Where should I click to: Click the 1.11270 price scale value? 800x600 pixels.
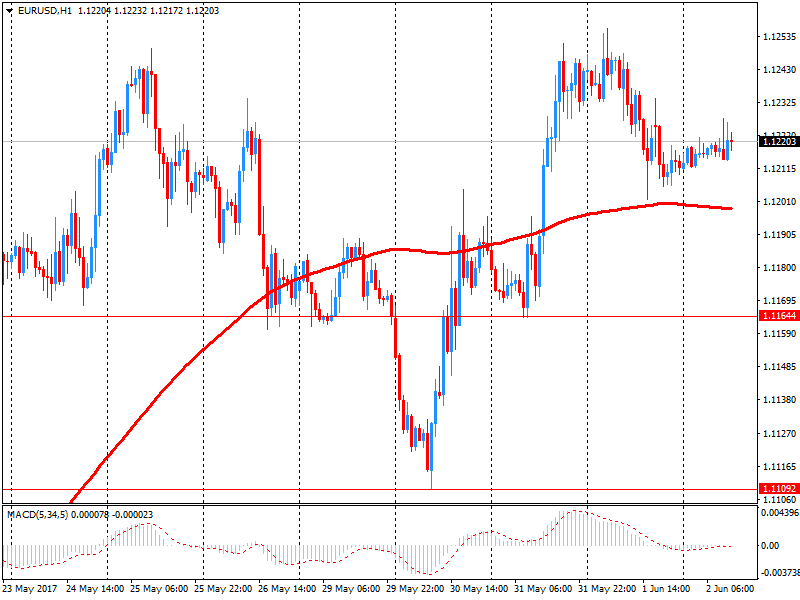(x=780, y=434)
